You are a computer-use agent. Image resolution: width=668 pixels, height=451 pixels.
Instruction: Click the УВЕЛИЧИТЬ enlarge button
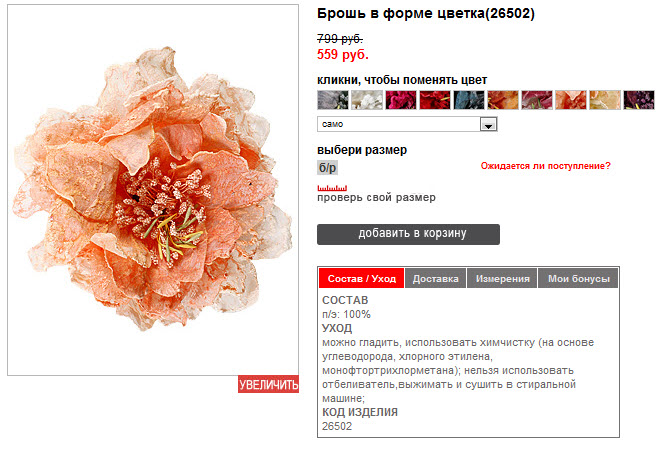click(268, 385)
